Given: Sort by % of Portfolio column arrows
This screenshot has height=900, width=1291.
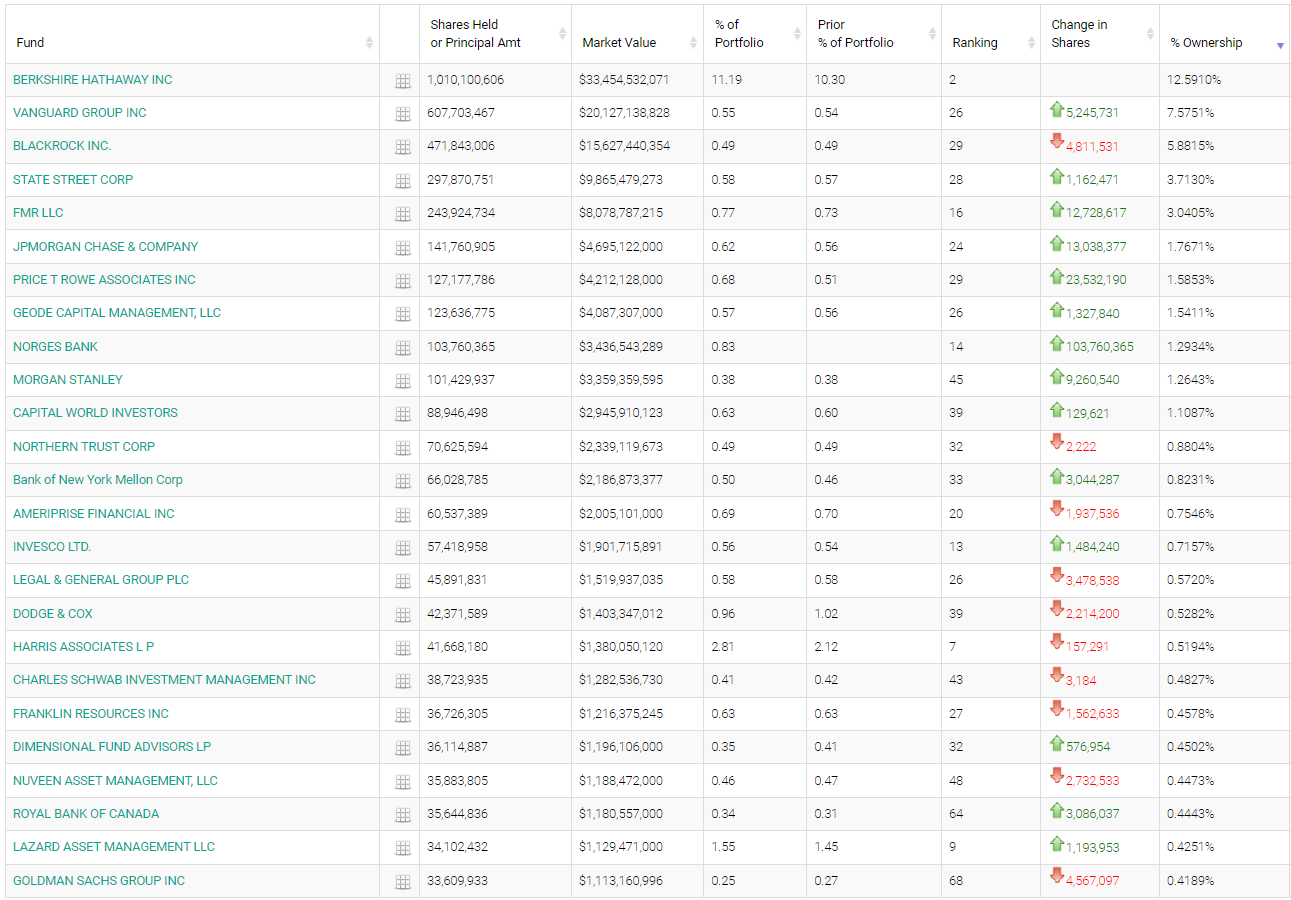Looking at the screenshot, I should (x=797, y=34).
